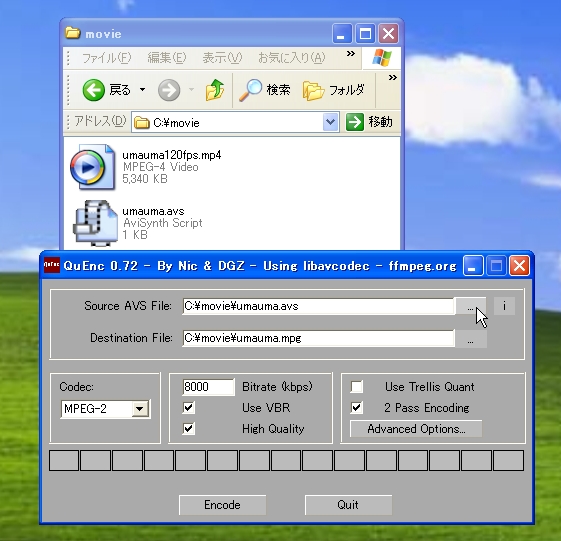This screenshot has height=541, width=561.
Task: Toggle the High Quality checkbox
Action: pos(188,428)
